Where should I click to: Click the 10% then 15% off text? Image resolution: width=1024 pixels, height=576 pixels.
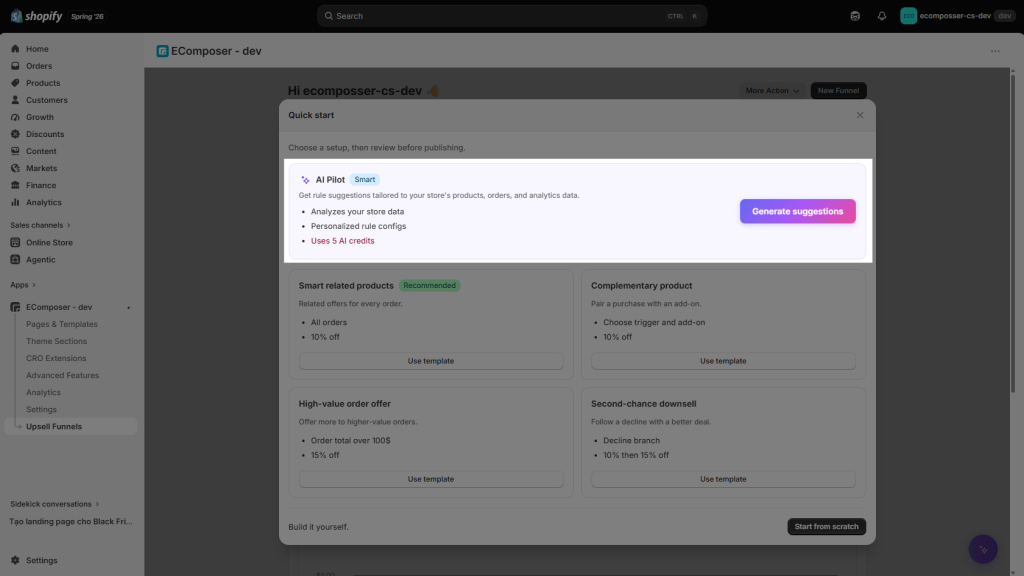point(635,455)
